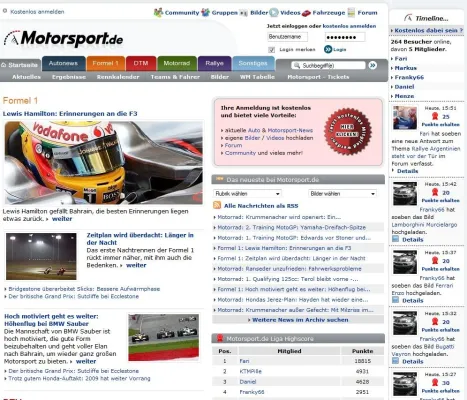The width and height of the screenshot is (467, 400).
Task: Open the 'Rubrik wählen' dropdown
Action: tap(247, 193)
